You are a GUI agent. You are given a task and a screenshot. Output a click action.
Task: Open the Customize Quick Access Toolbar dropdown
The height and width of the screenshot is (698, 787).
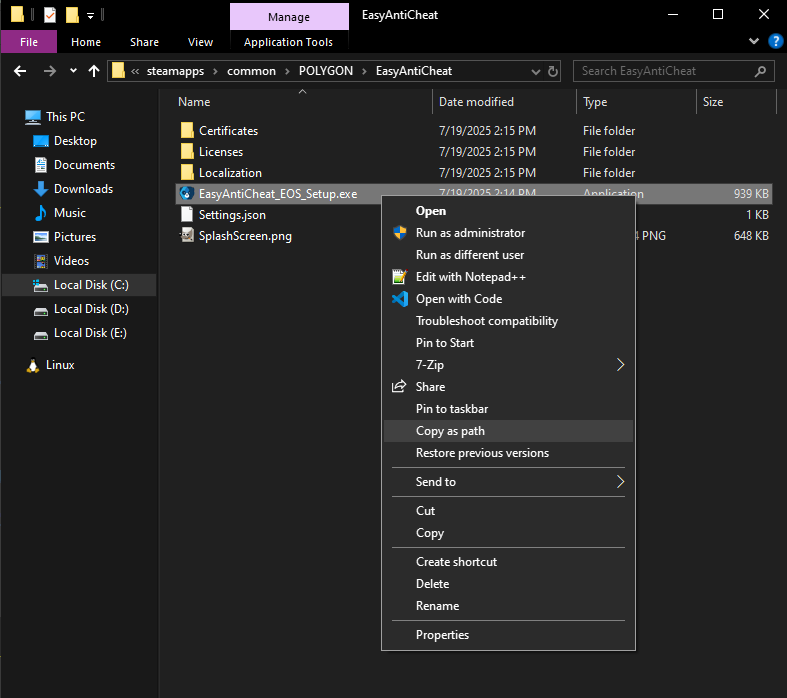click(x=90, y=15)
